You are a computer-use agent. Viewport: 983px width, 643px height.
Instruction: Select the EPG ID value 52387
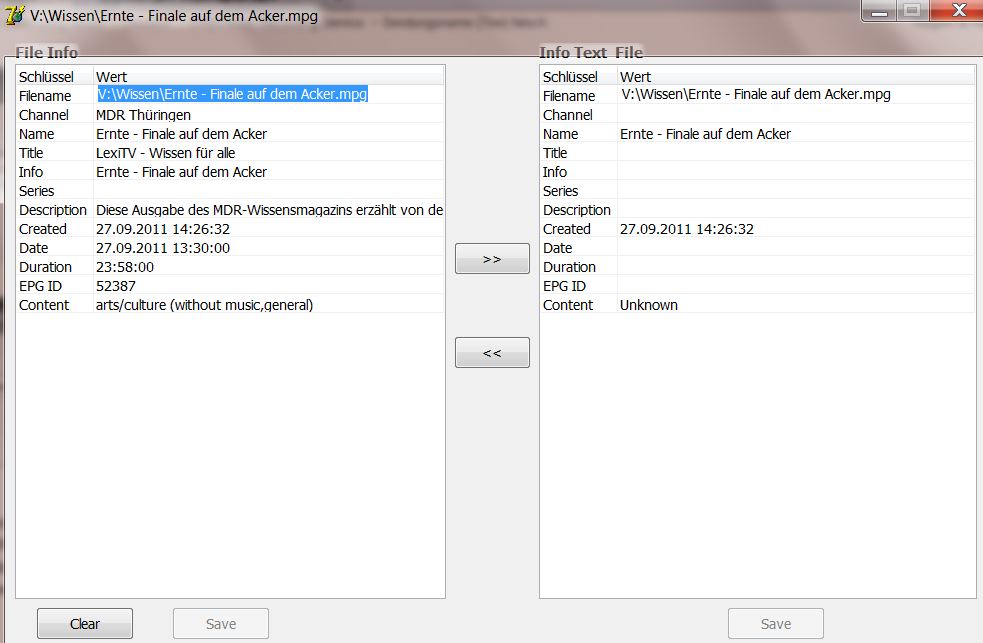pyautogui.click(x=115, y=286)
